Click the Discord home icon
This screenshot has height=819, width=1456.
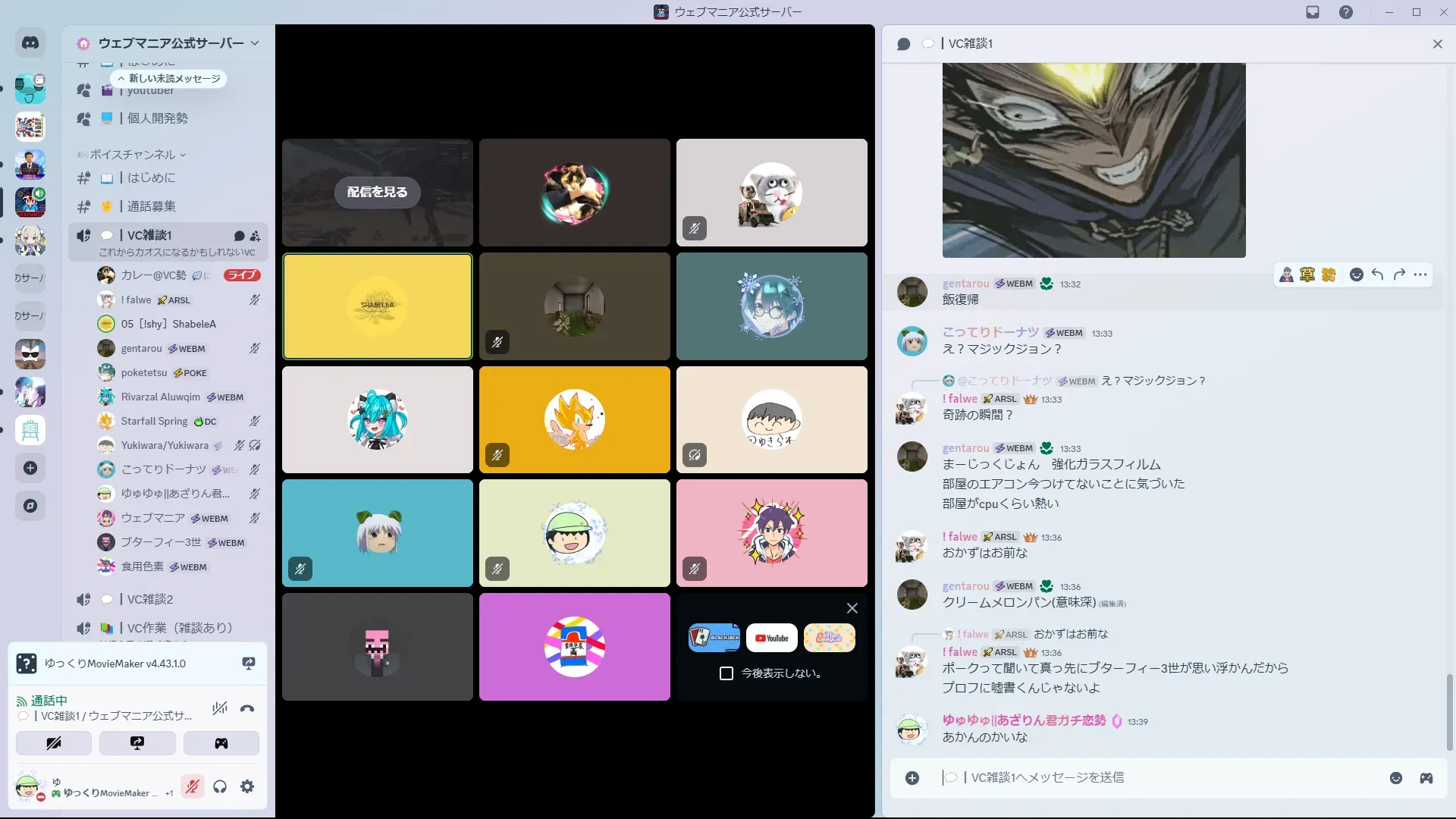coord(30,43)
